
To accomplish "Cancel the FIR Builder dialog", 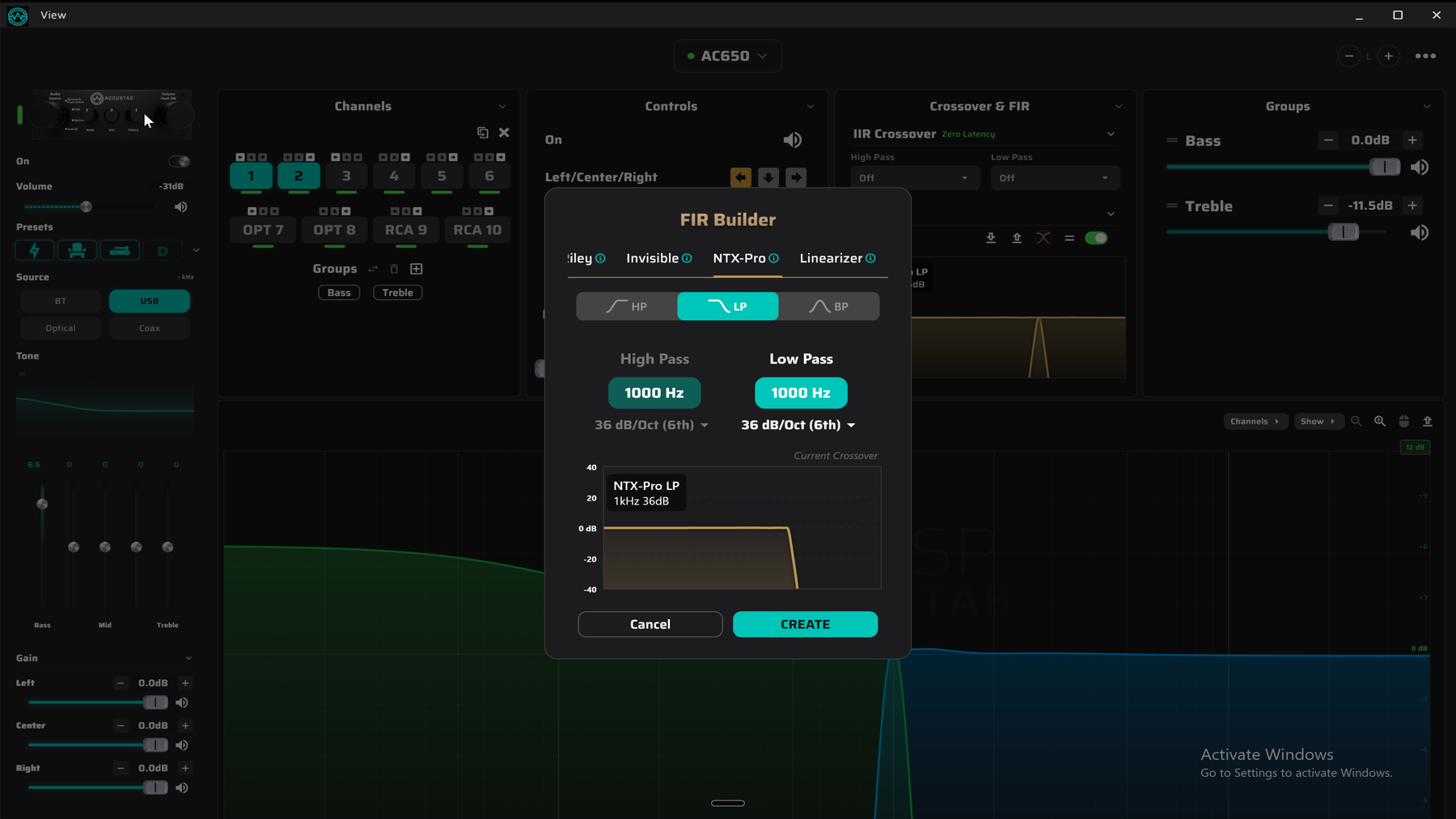I will point(650,624).
